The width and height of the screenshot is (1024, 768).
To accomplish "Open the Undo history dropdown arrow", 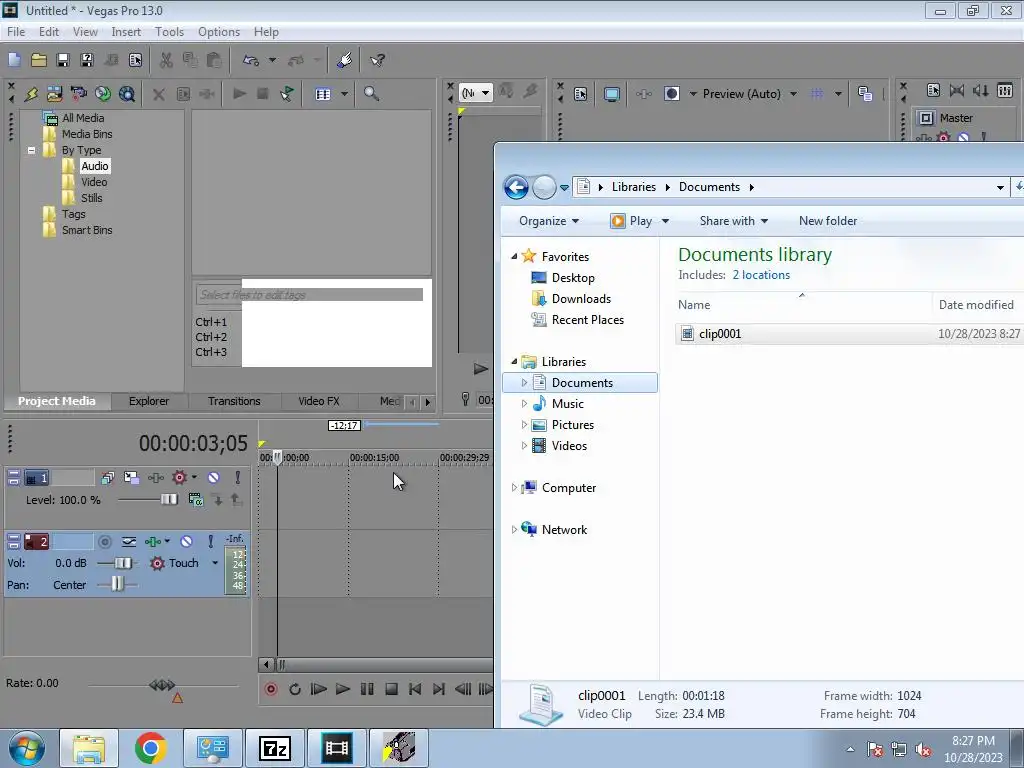I will [272, 60].
